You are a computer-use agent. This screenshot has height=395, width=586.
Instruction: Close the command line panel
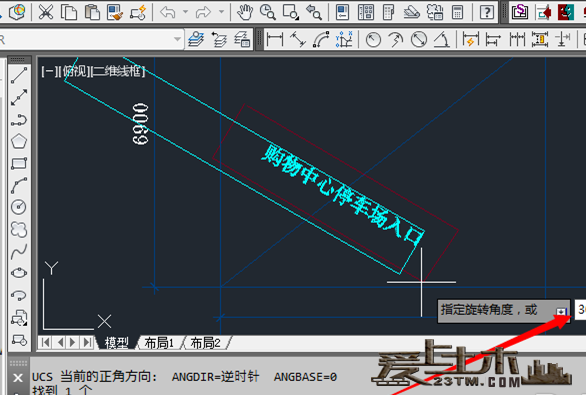(18, 378)
